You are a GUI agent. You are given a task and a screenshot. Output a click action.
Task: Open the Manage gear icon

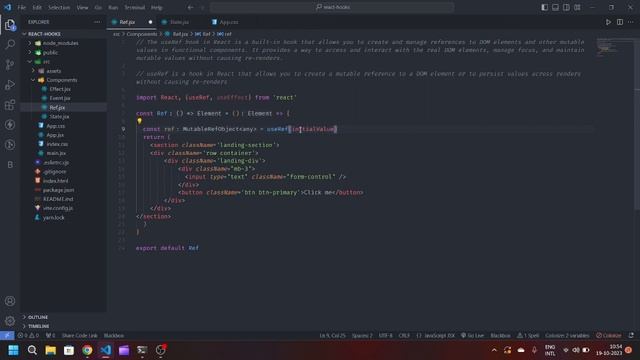pyautogui.click(x=10, y=321)
